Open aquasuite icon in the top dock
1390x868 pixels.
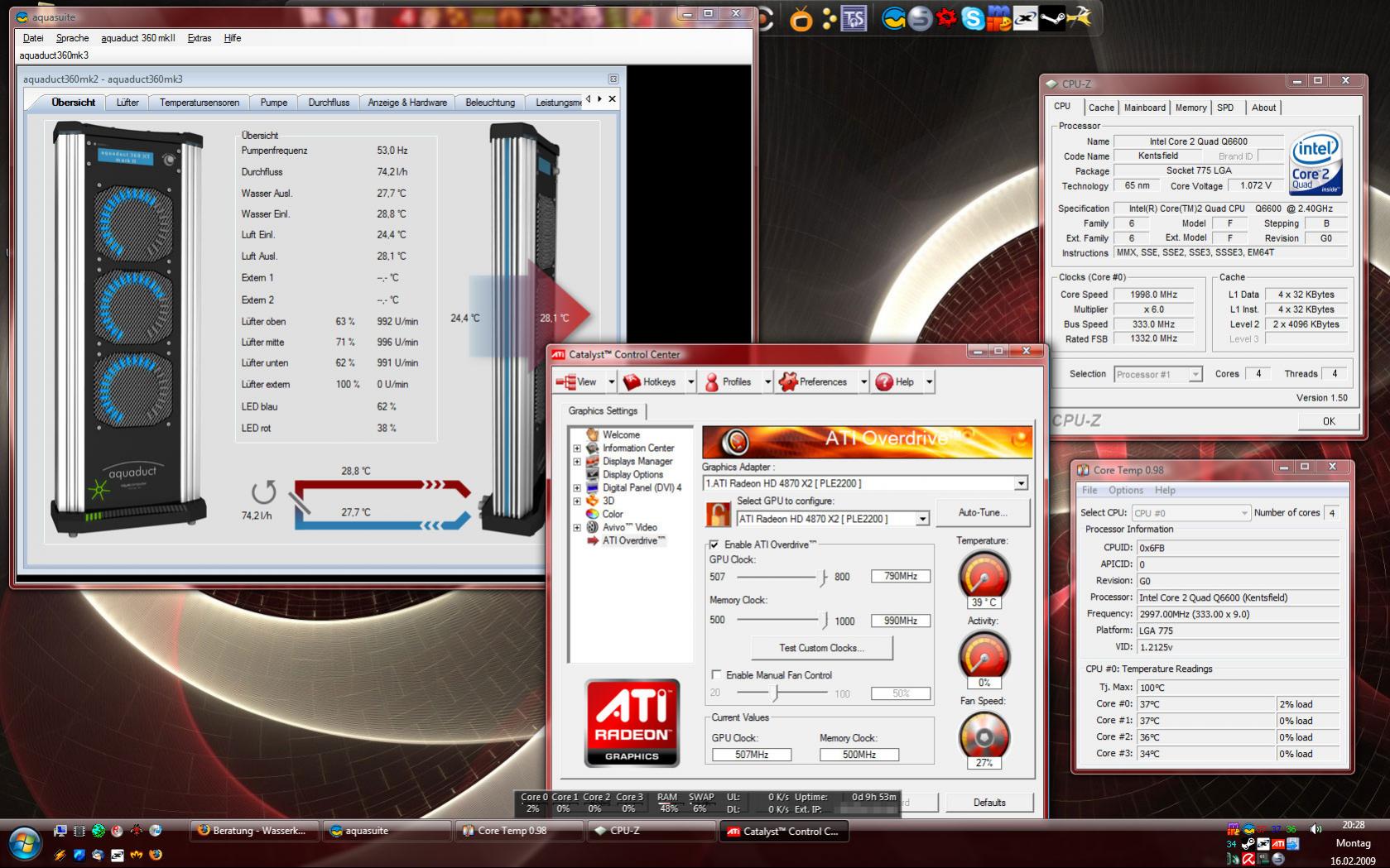pos(892,18)
